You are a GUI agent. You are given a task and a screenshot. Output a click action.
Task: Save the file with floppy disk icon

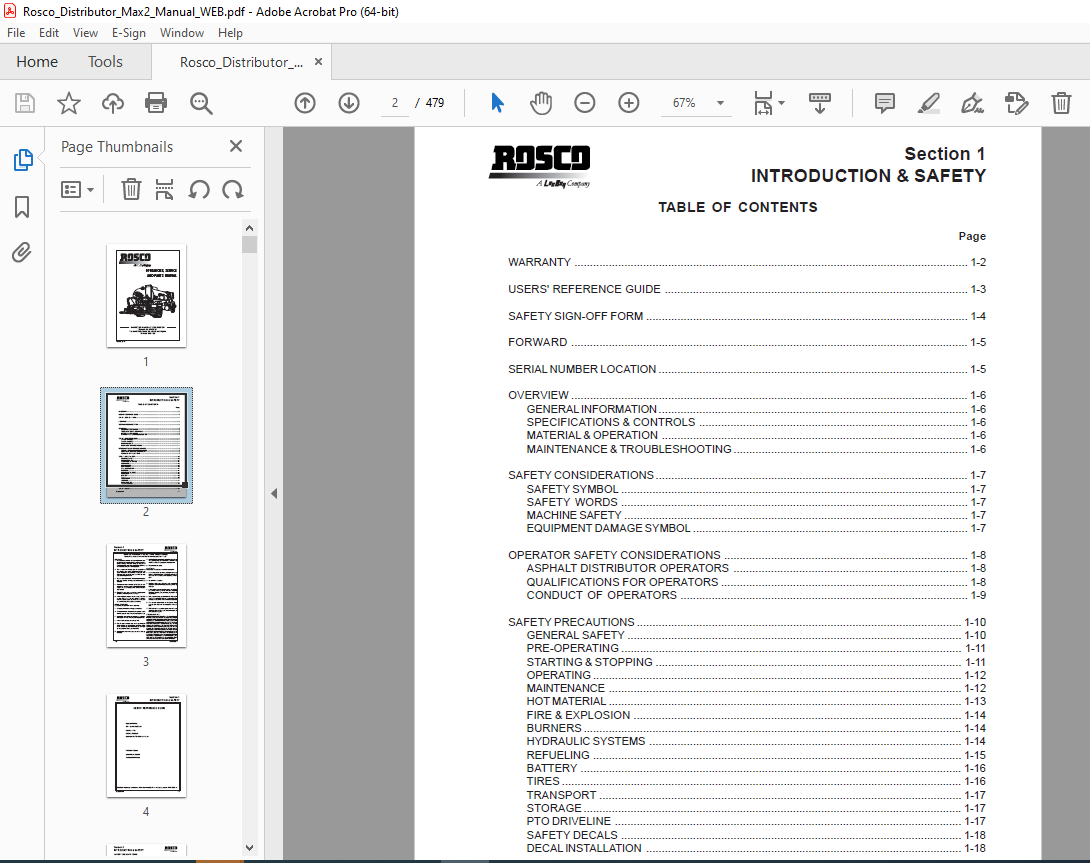point(25,103)
